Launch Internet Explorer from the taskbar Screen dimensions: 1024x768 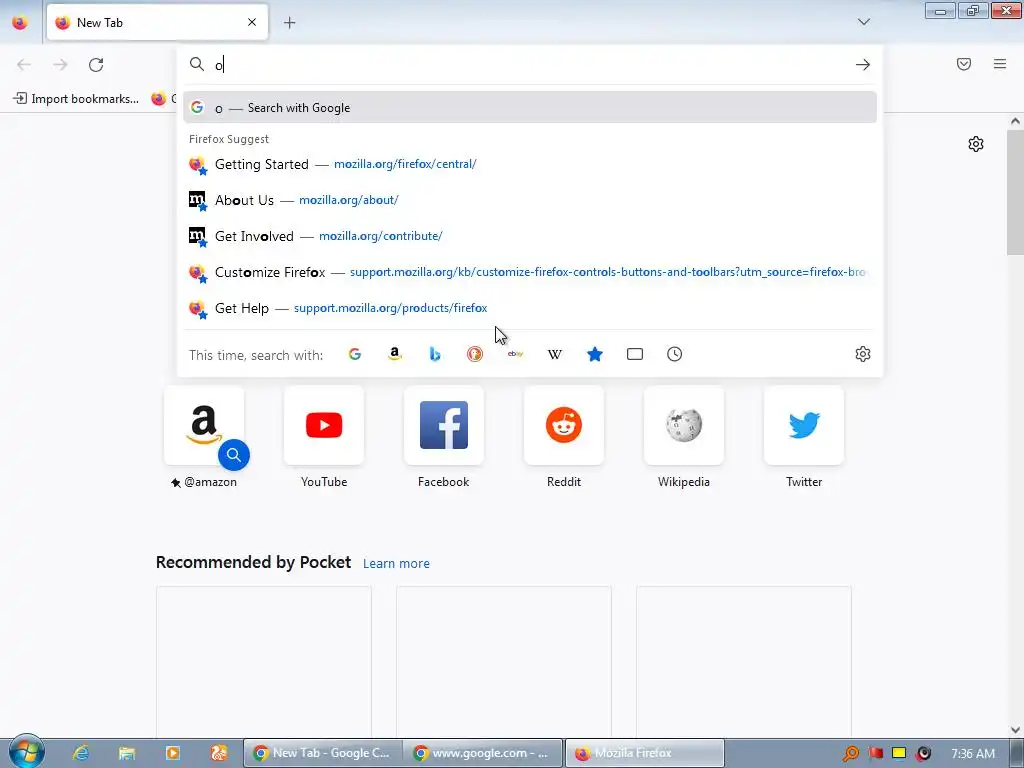click(x=81, y=753)
